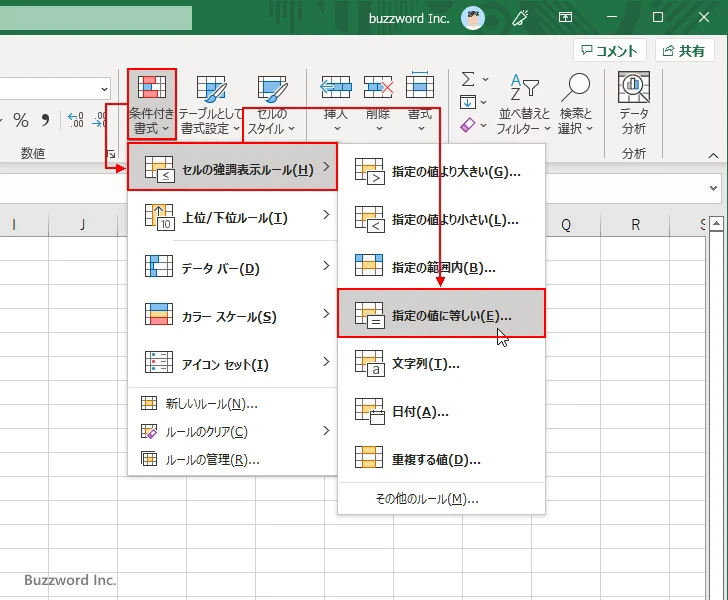Open Clear dropdown arrow
Image resolution: width=728 pixels, height=600 pixels.
484,125
